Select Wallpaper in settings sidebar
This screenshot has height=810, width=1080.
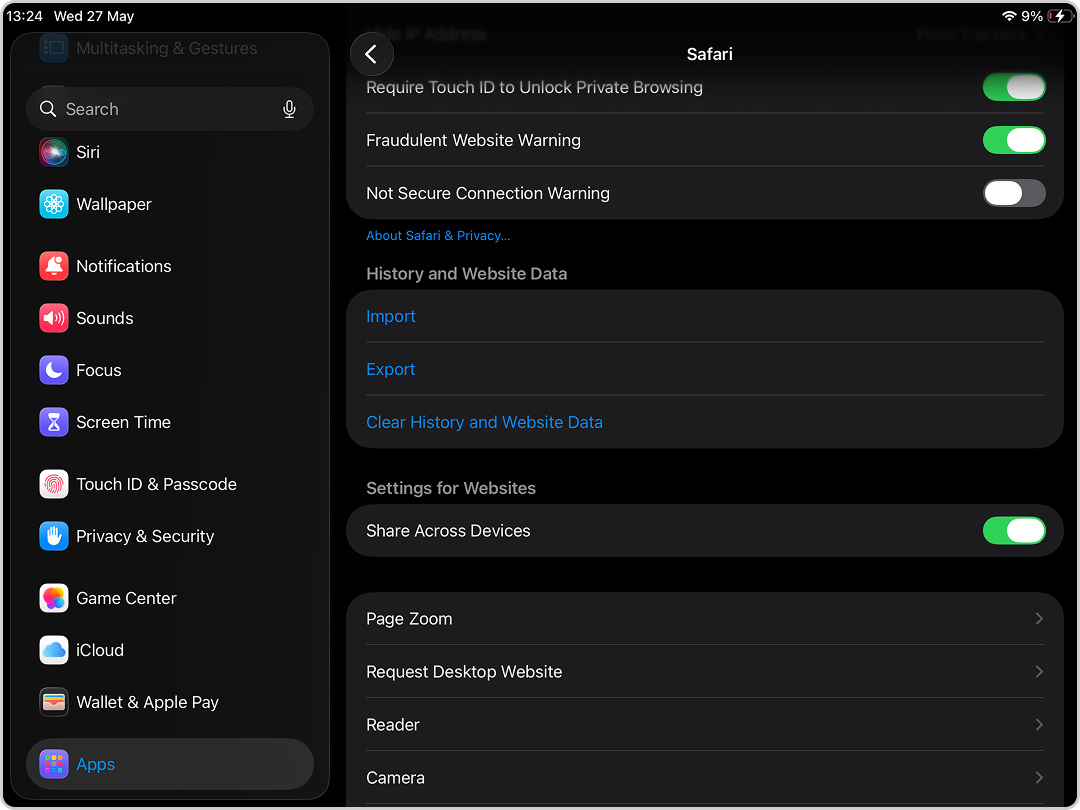(170, 204)
